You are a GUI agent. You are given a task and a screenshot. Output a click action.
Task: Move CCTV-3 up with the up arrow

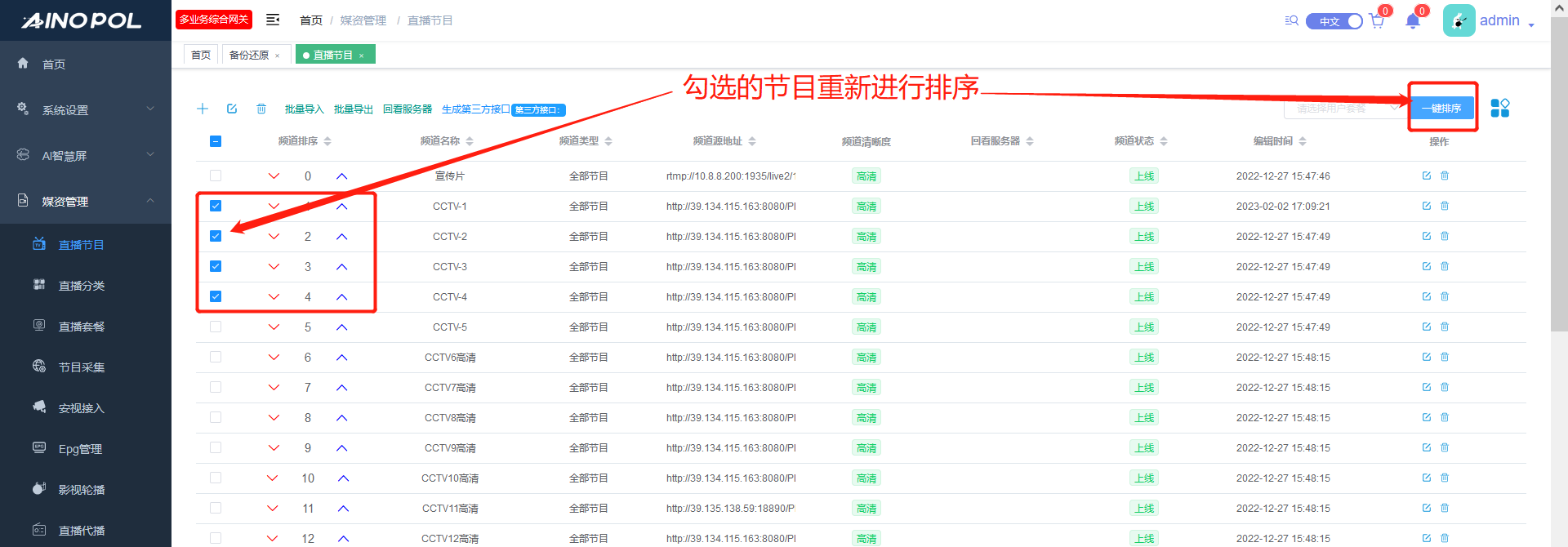[341, 267]
